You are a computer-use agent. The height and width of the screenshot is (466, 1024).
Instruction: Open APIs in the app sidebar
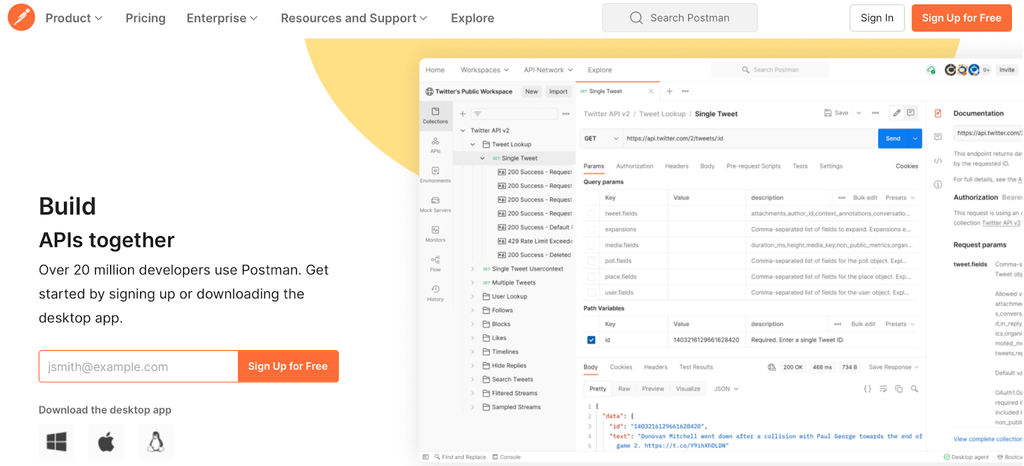click(x=435, y=145)
